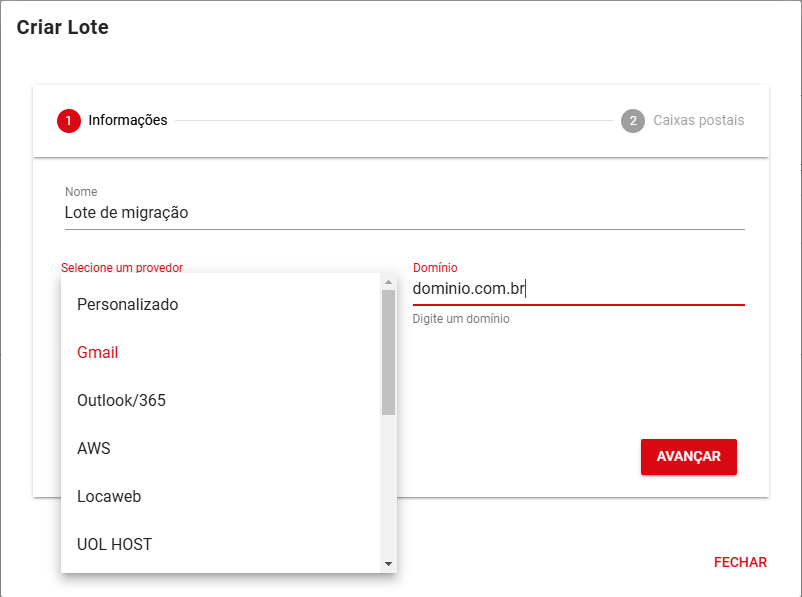802x597 pixels.
Task: Close the dialog with FECHAR
Action: (x=740, y=562)
